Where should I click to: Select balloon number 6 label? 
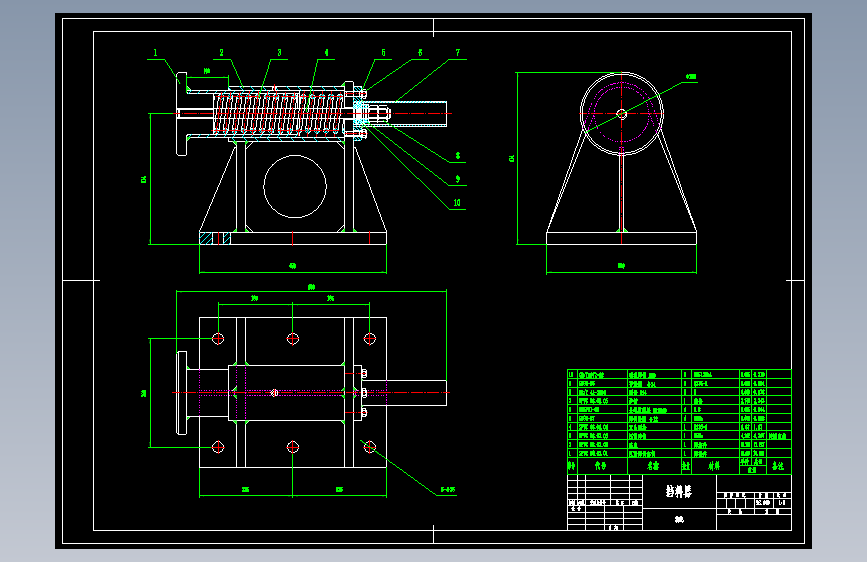(420, 53)
